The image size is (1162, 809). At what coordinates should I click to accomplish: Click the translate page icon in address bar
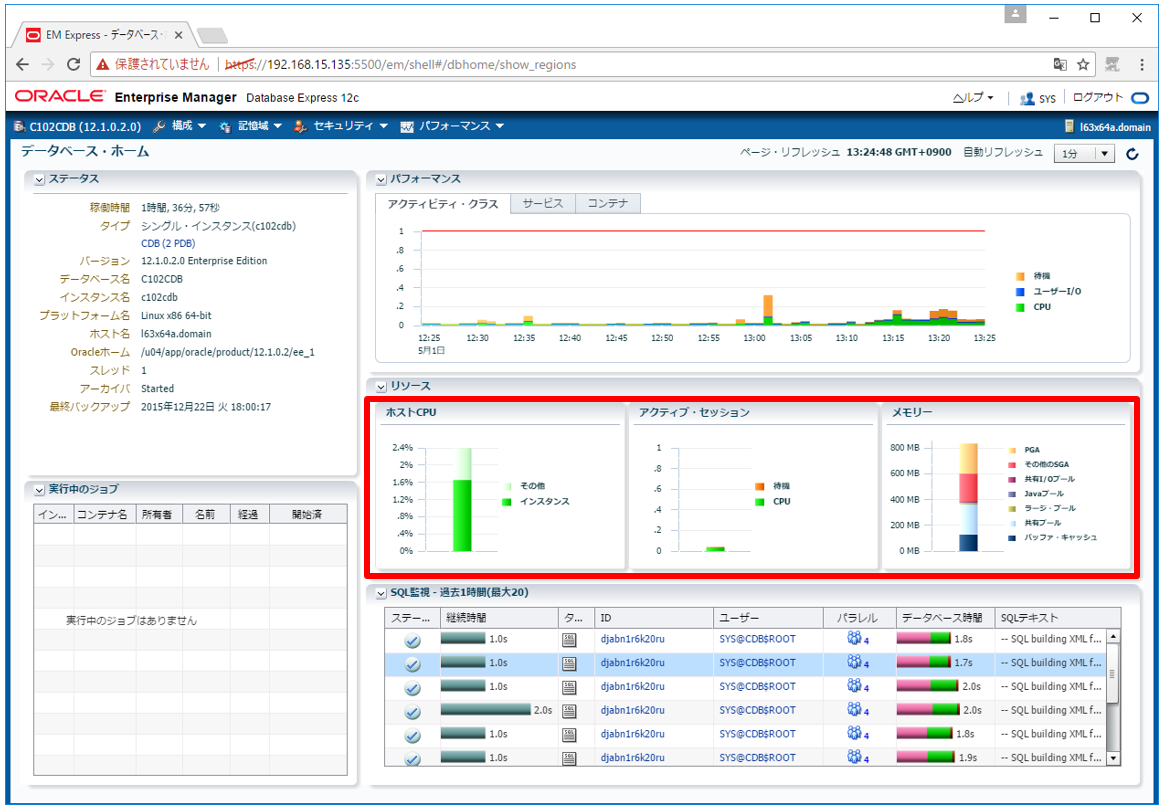[x=1060, y=64]
